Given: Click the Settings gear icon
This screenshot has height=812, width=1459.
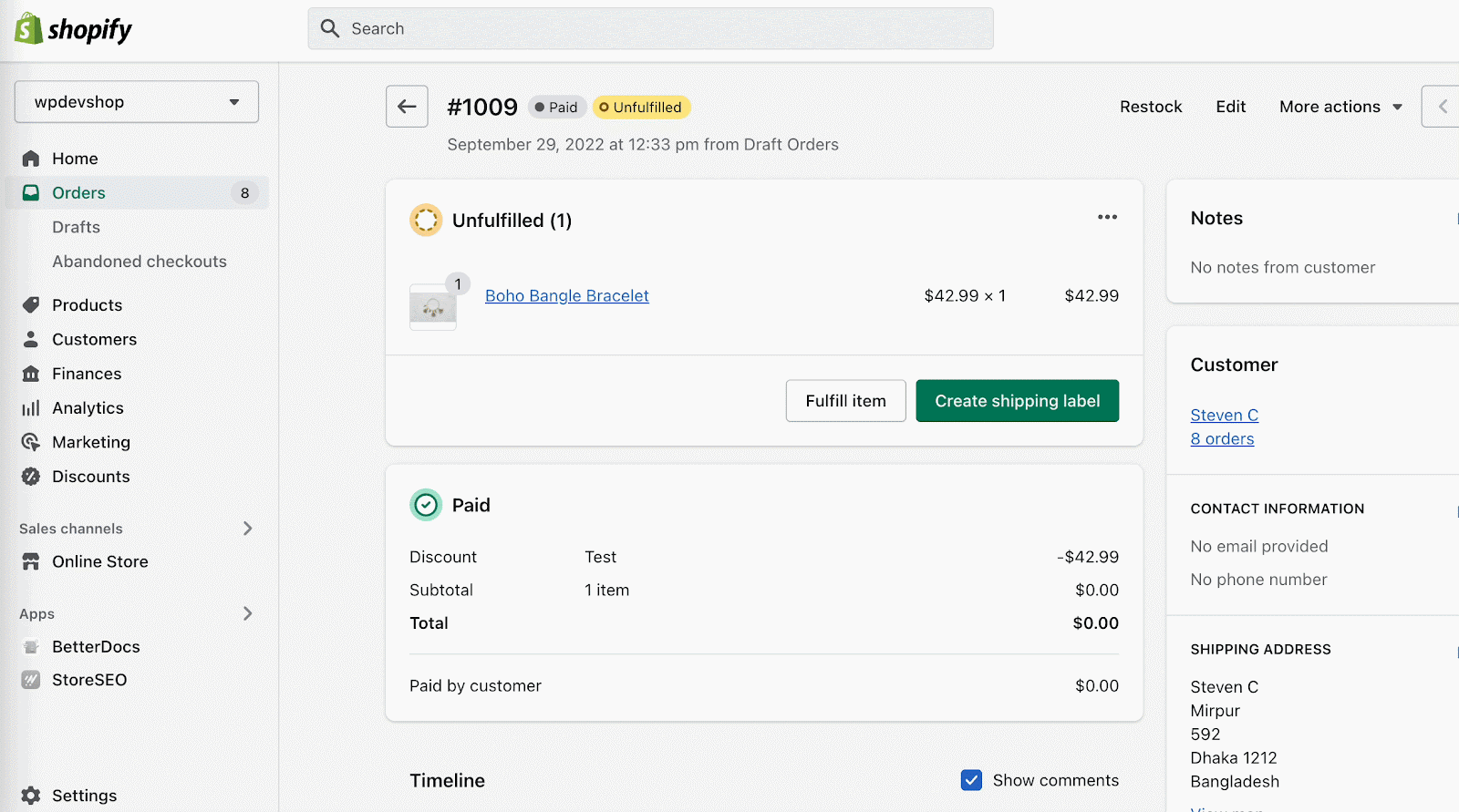Looking at the screenshot, I should 31,796.
